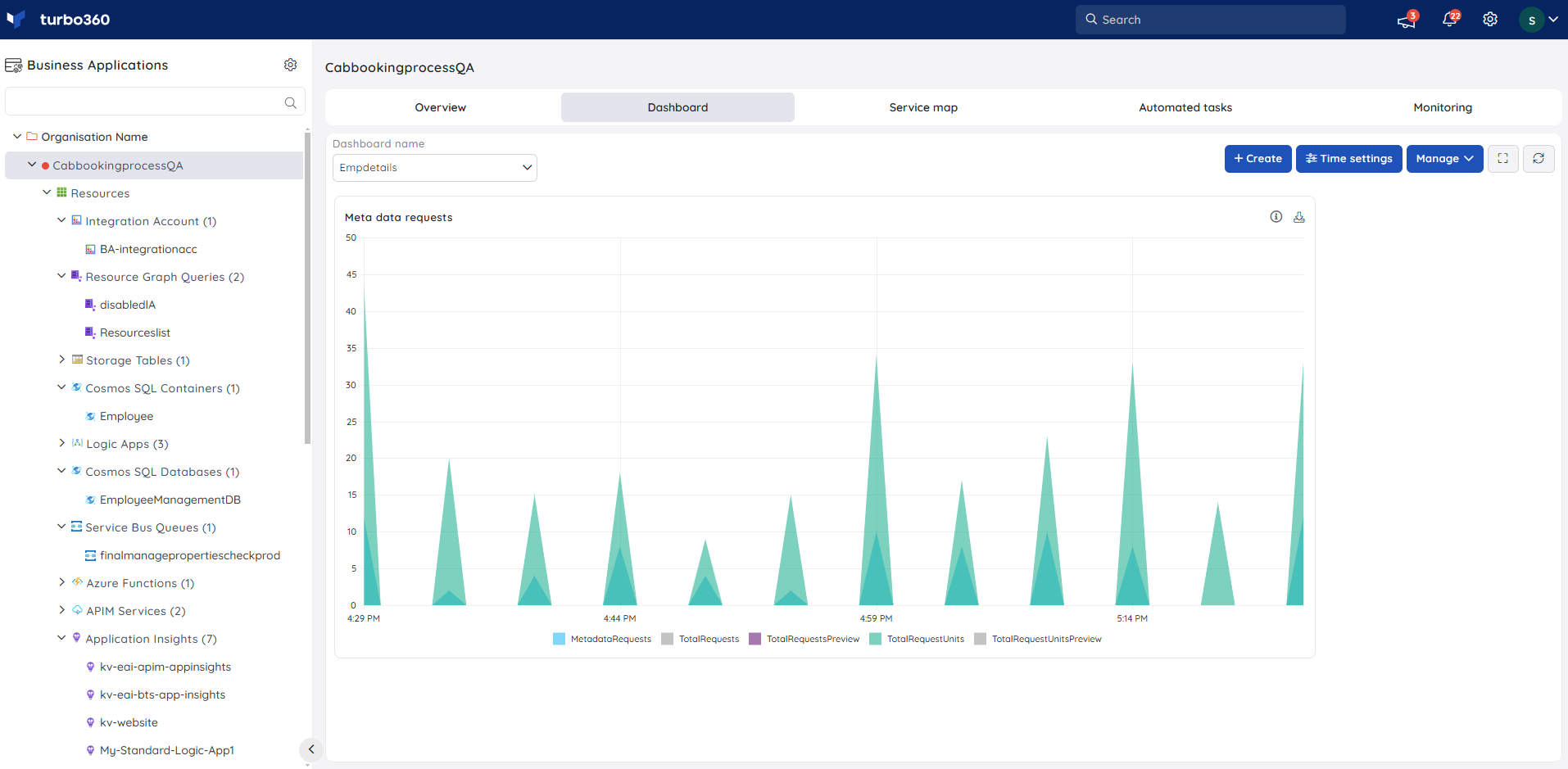Click the Resources grid icon
This screenshot has height=769, width=1568.
click(61, 192)
